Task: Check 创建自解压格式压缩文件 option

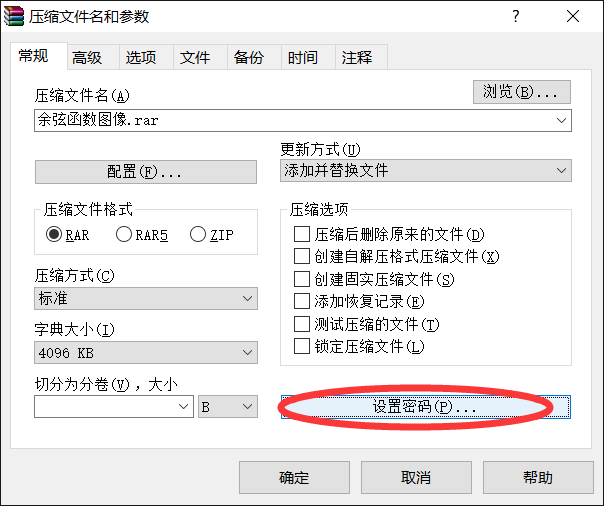Action: 302,257
